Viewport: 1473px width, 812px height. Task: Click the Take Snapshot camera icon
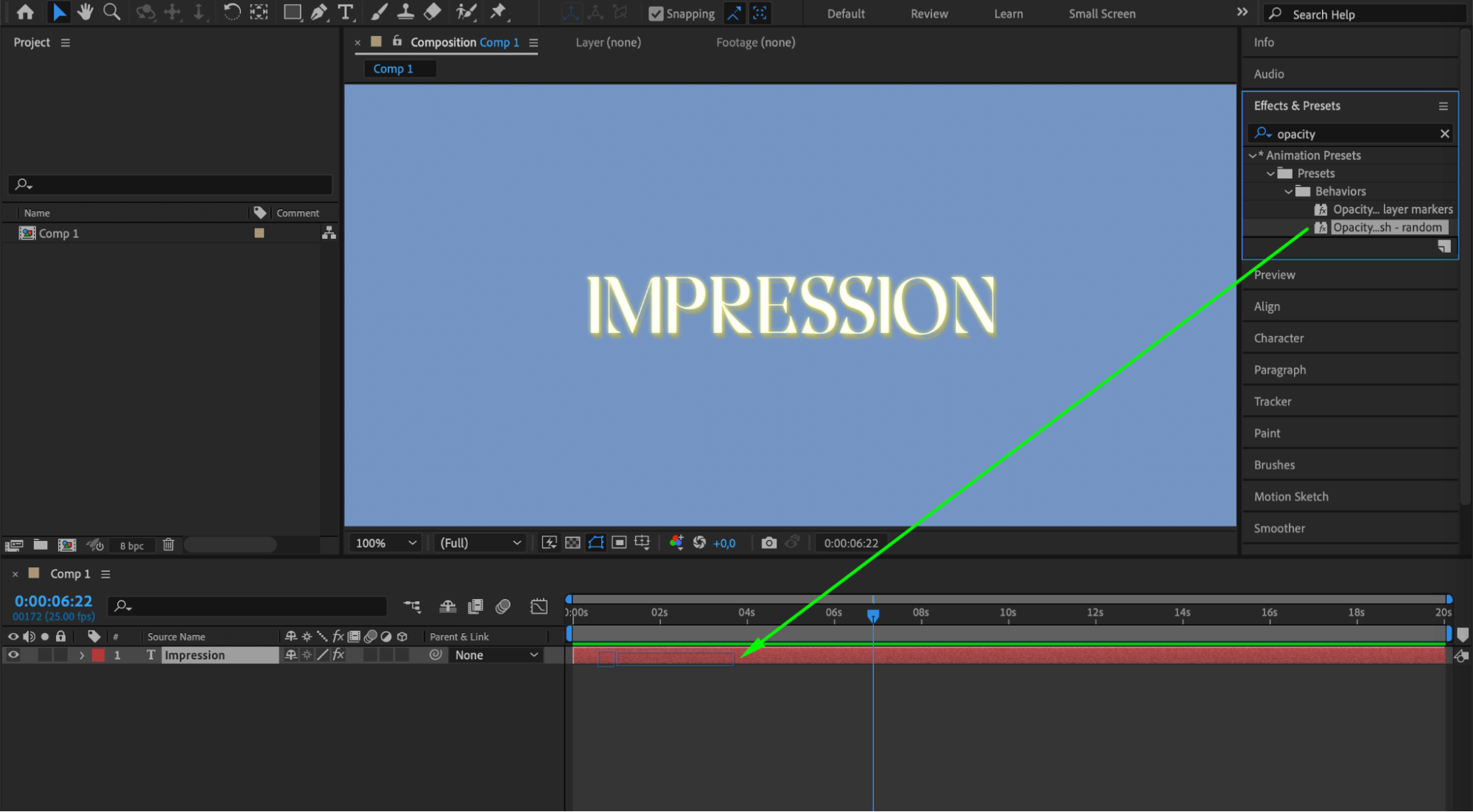click(769, 543)
